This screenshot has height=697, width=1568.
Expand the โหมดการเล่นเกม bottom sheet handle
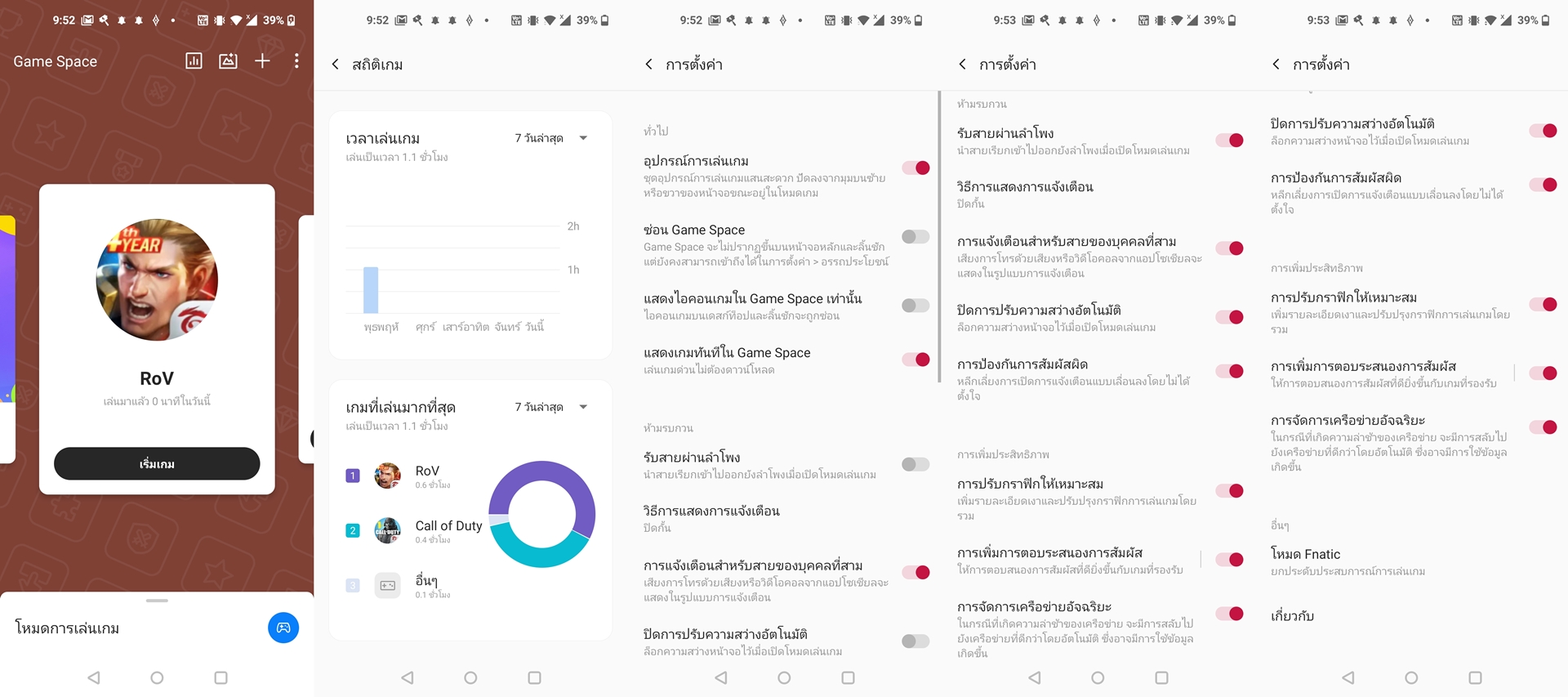click(157, 601)
